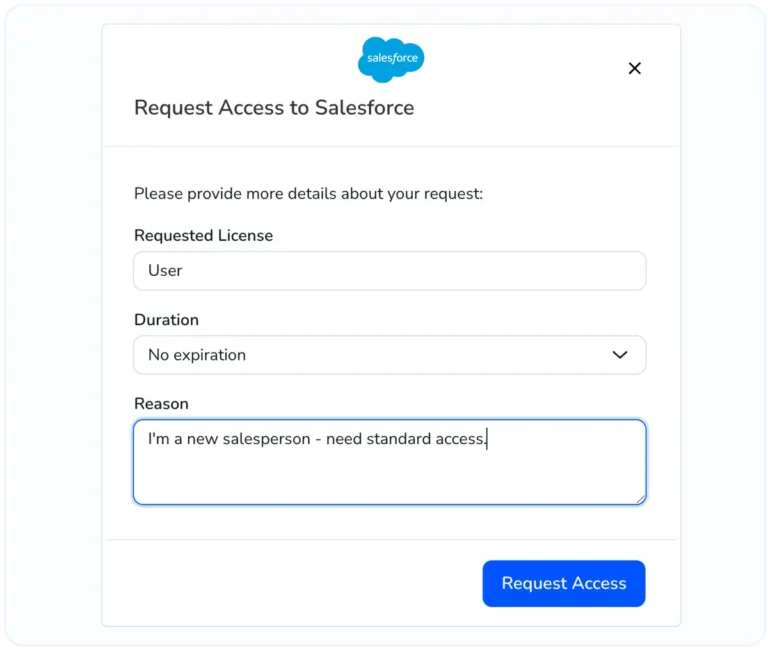The image size is (768, 651).
Task: Click the Request Access button
Action: 564,583
